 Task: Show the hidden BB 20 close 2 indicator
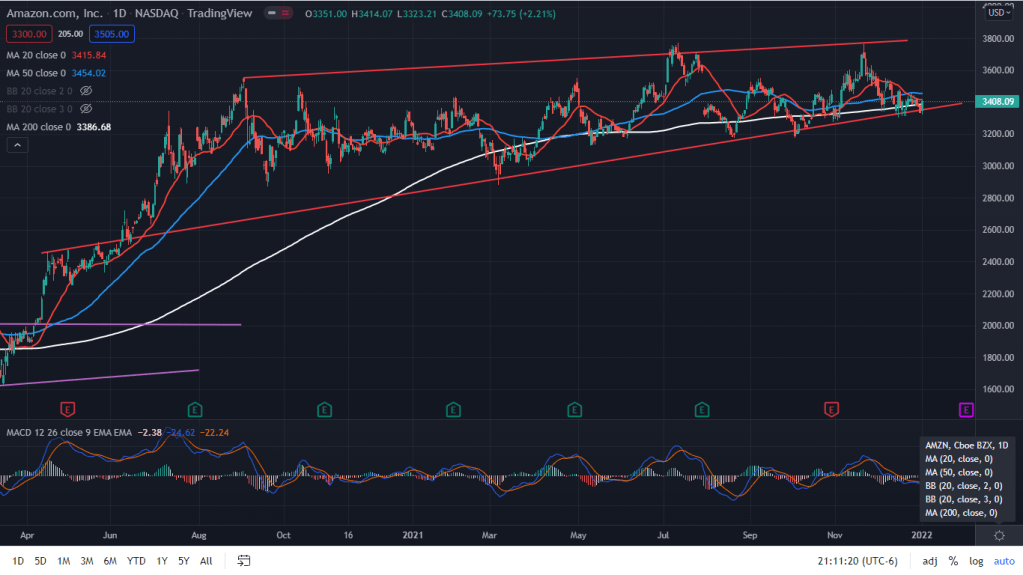87,90
